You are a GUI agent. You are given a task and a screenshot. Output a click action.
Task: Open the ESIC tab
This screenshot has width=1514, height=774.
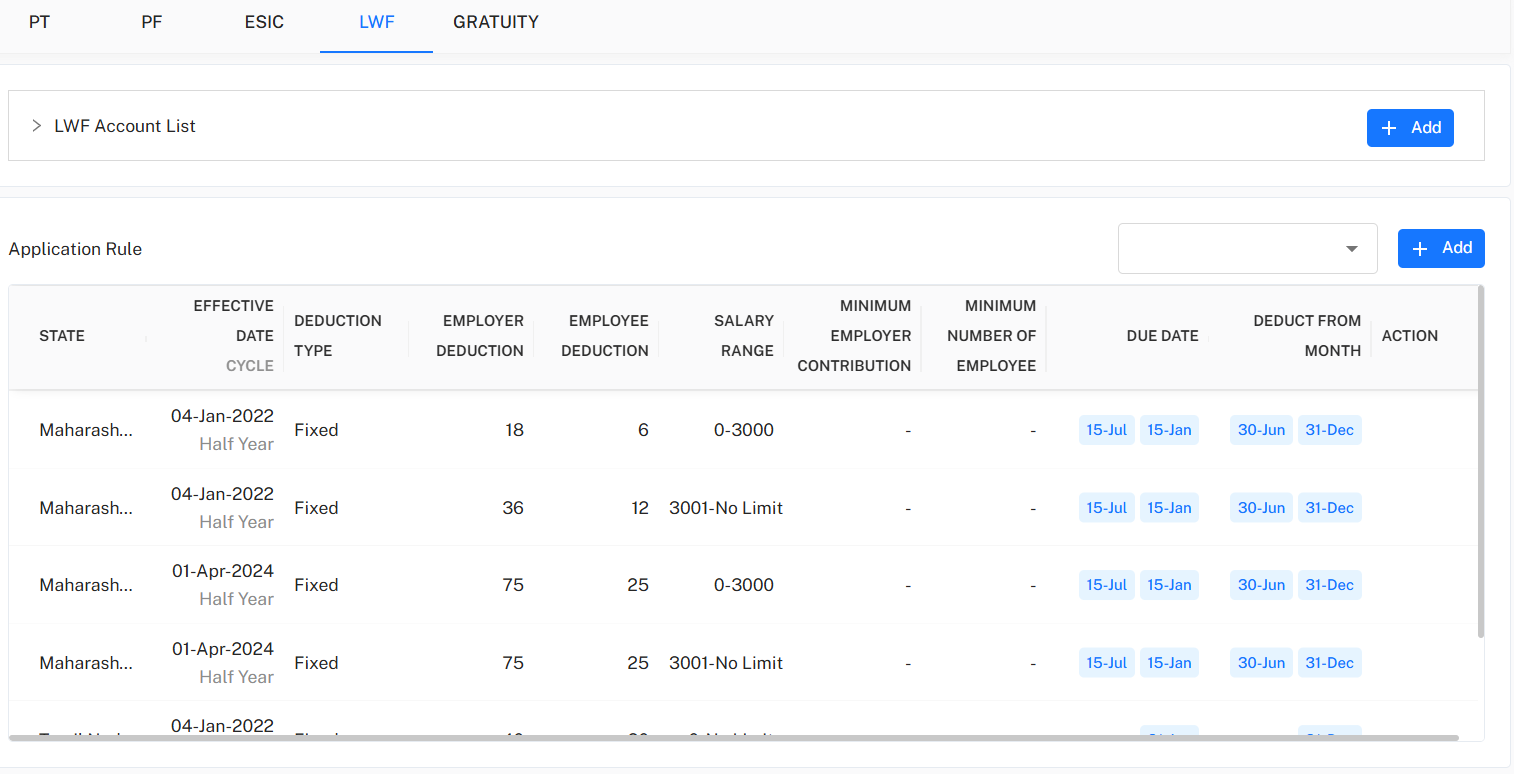[x=264, y=22]
